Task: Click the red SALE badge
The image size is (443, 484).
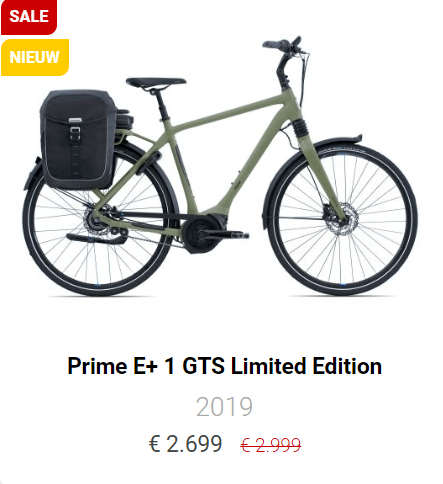Action: pos(29,17)
